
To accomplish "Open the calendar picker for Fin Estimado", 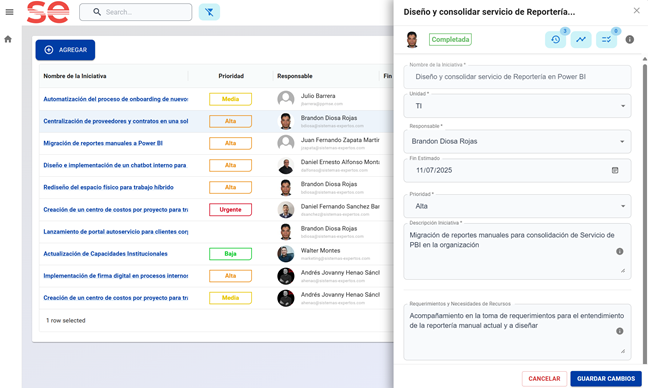I will pyautogui.click(x=615, y=170).
